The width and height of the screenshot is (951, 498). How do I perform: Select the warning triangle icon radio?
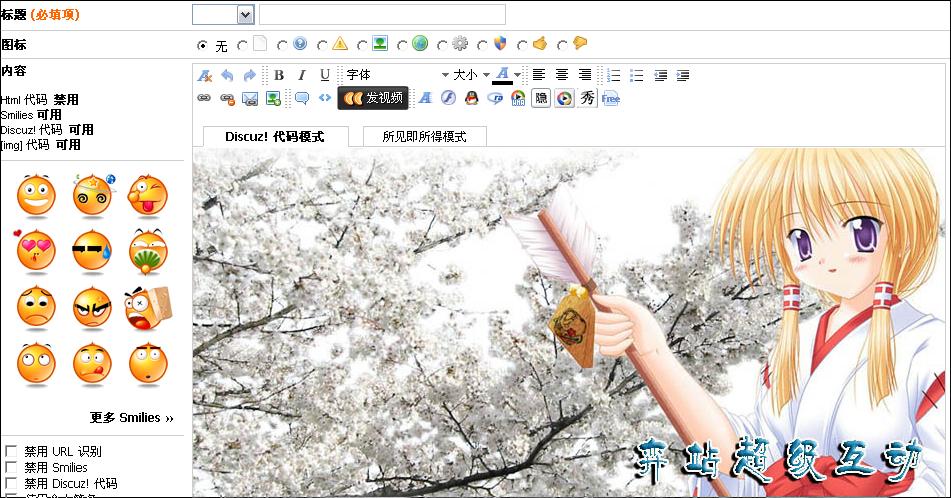[x=322, y=45]
